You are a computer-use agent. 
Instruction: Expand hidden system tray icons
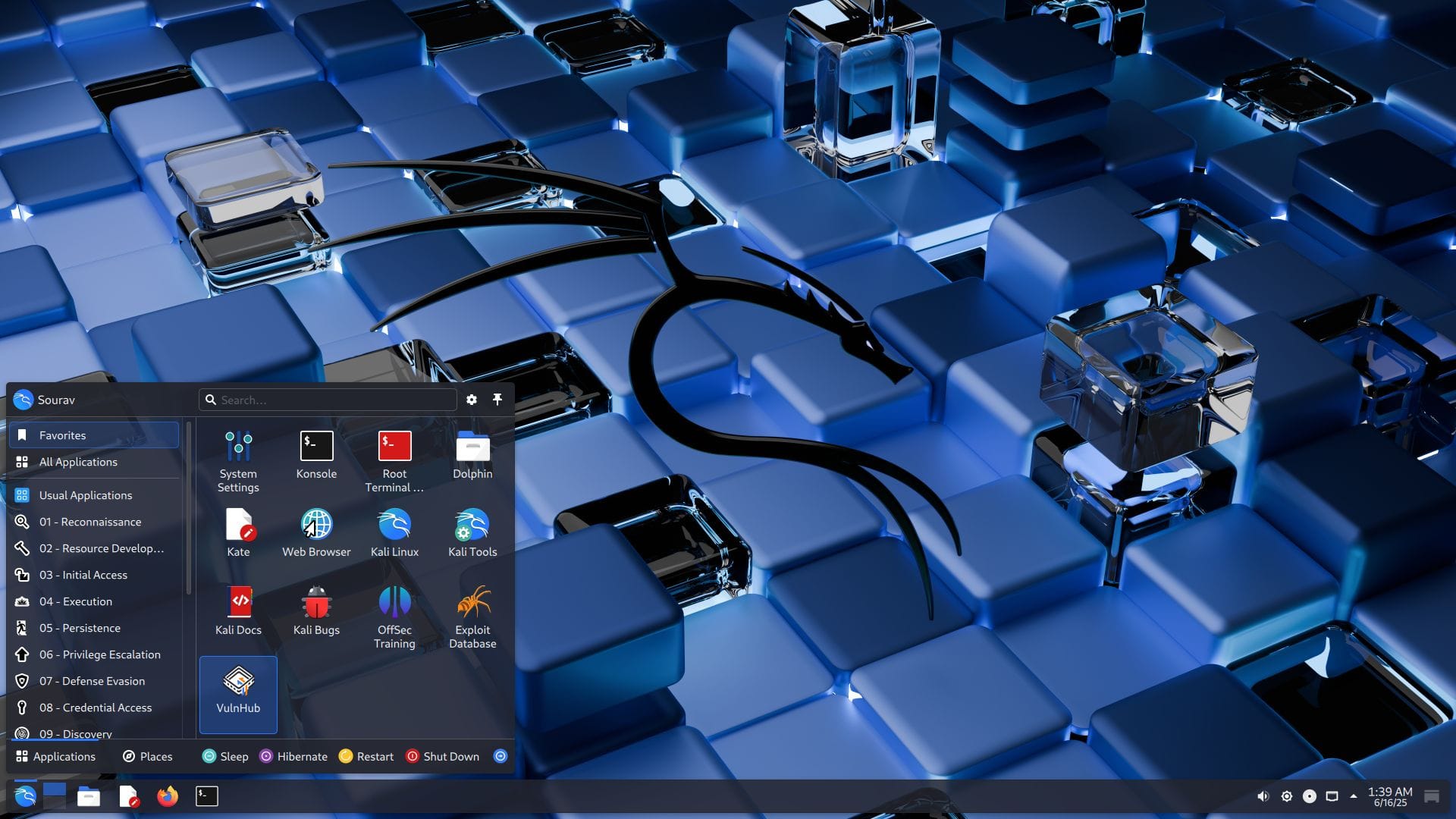coord(1354,796)
